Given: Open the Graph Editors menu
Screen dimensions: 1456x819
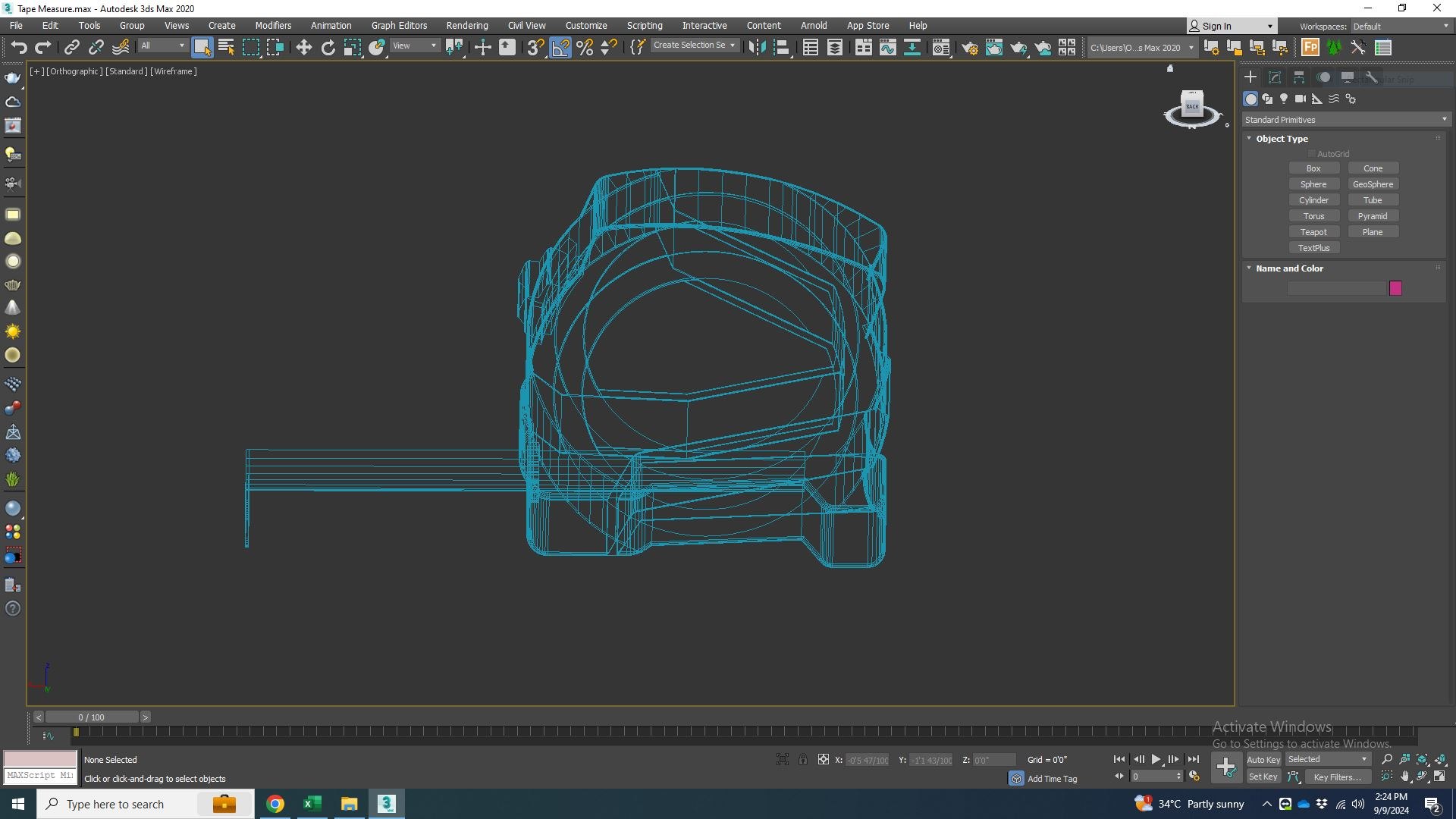Looking at the screenshot, I should (399, 25).
